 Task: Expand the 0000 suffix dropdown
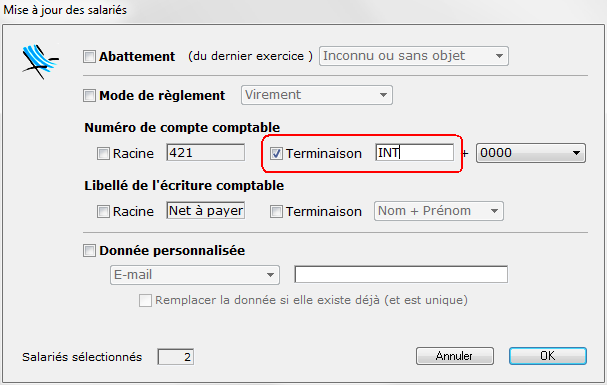531,153
